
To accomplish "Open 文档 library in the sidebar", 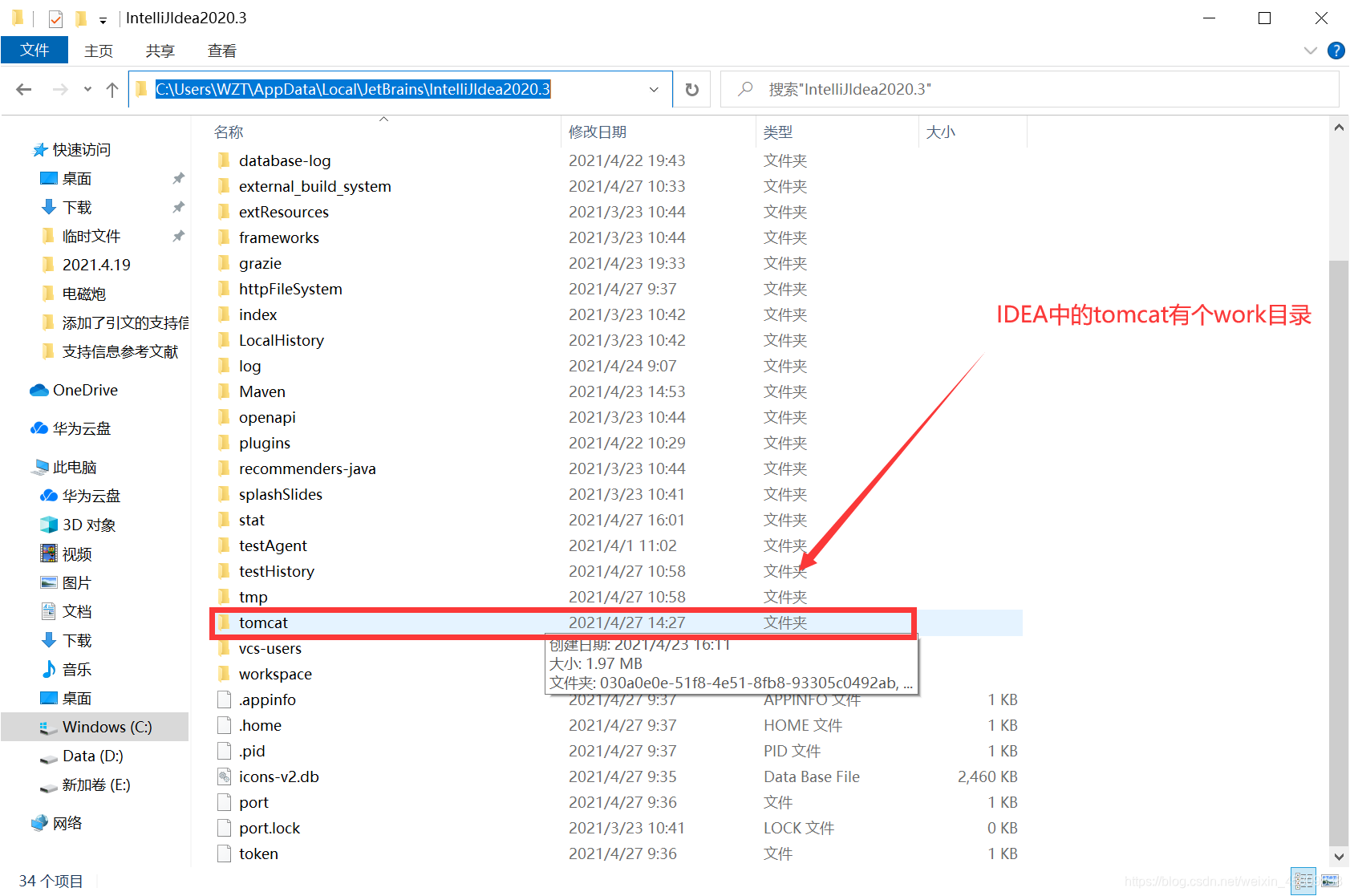I will [77, 612].
